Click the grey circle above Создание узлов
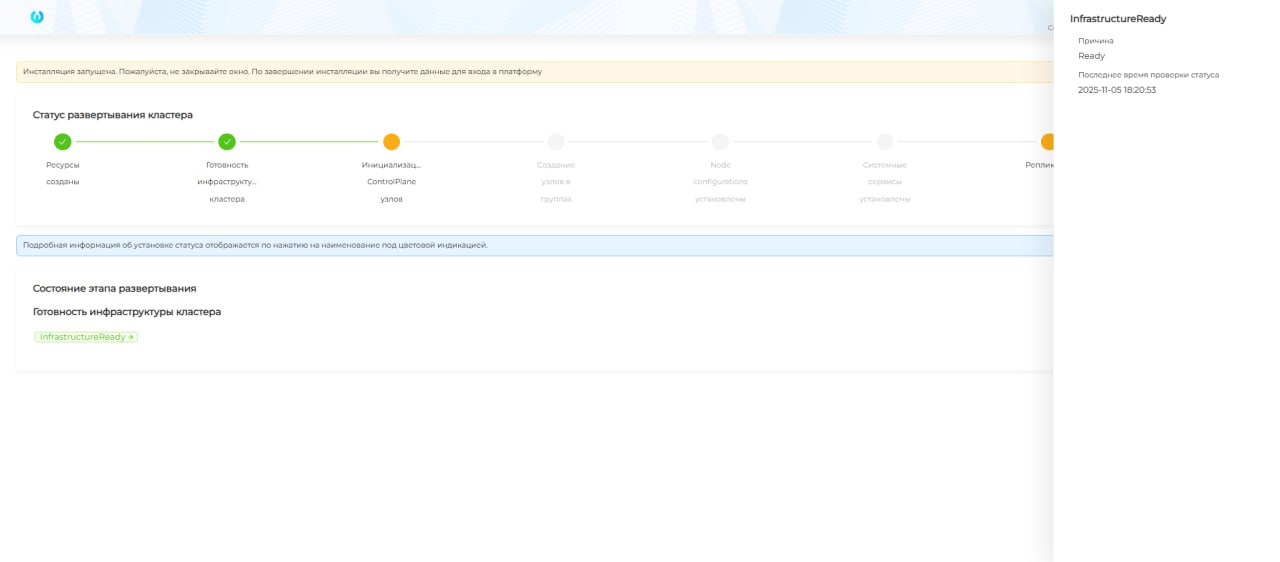Screen dimensions: 1280x562 pyautogui.click(x=556, y=142)
